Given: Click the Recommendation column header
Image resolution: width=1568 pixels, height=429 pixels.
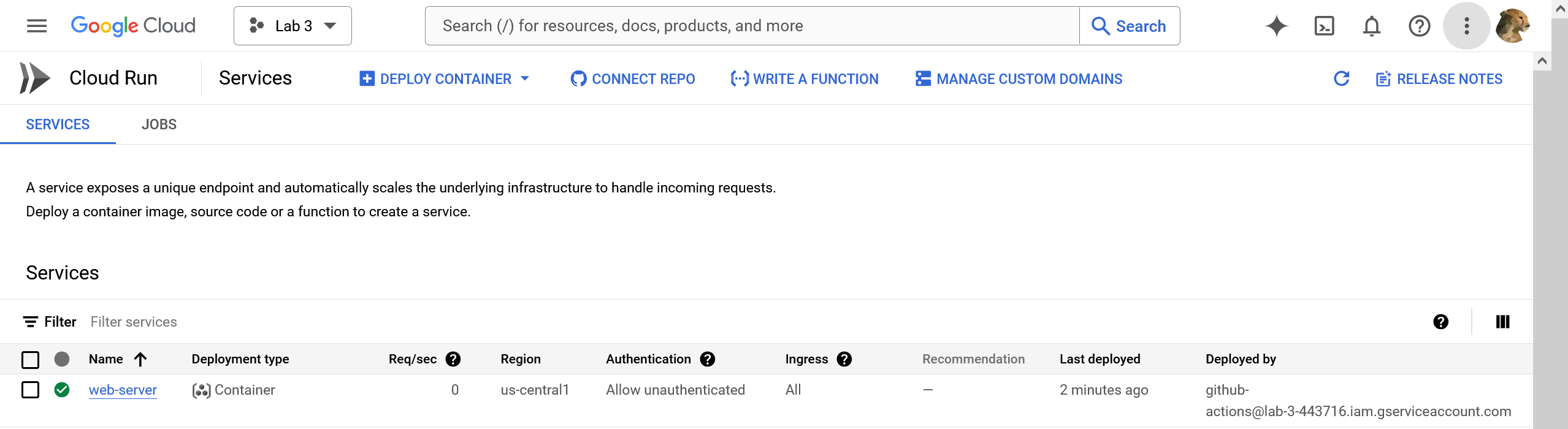Looking at the screenshot, I should click(x=973, y=359).
